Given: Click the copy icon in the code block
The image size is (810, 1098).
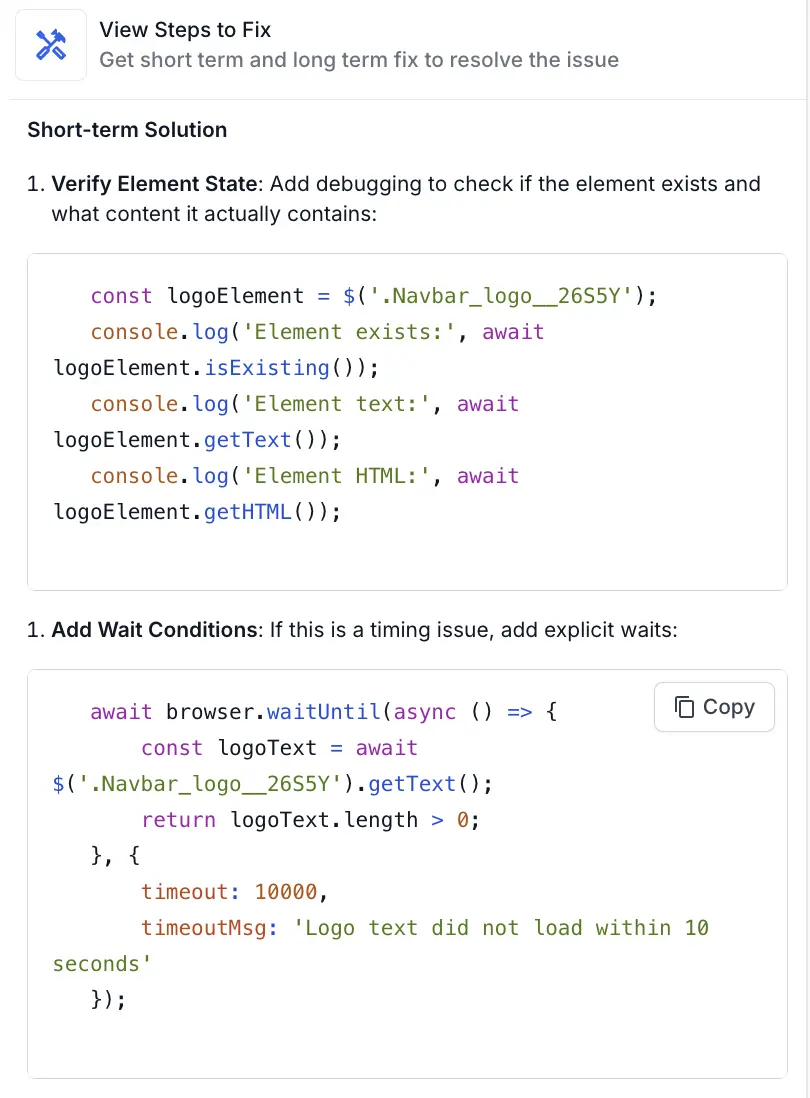Looking at the screenshot, I should 685,707.
